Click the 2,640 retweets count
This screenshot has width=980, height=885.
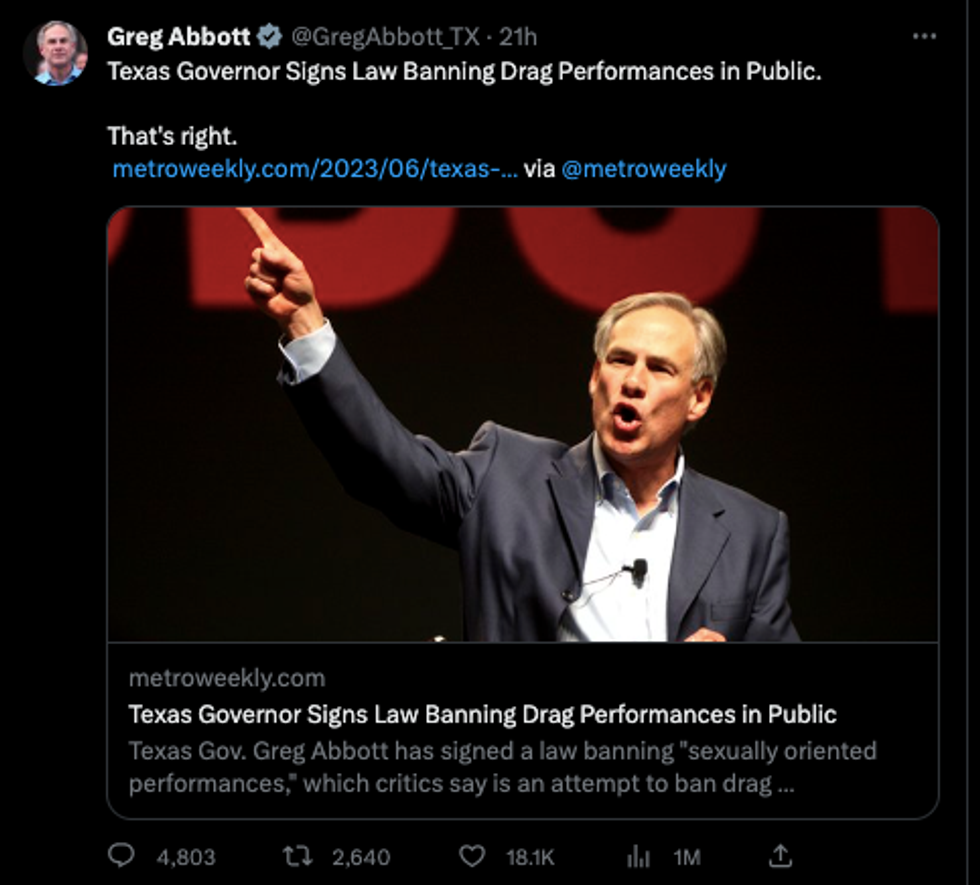coord(360,857)
